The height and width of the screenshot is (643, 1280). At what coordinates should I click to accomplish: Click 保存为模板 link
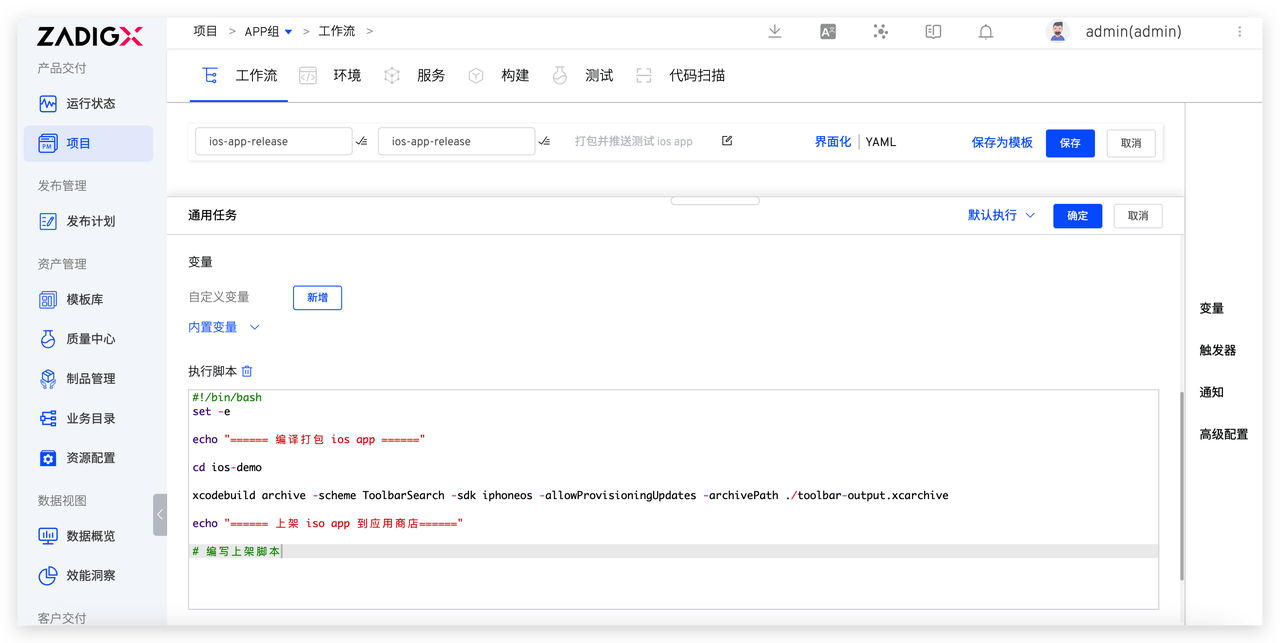pyautogui.click(x=1001, y=143)
